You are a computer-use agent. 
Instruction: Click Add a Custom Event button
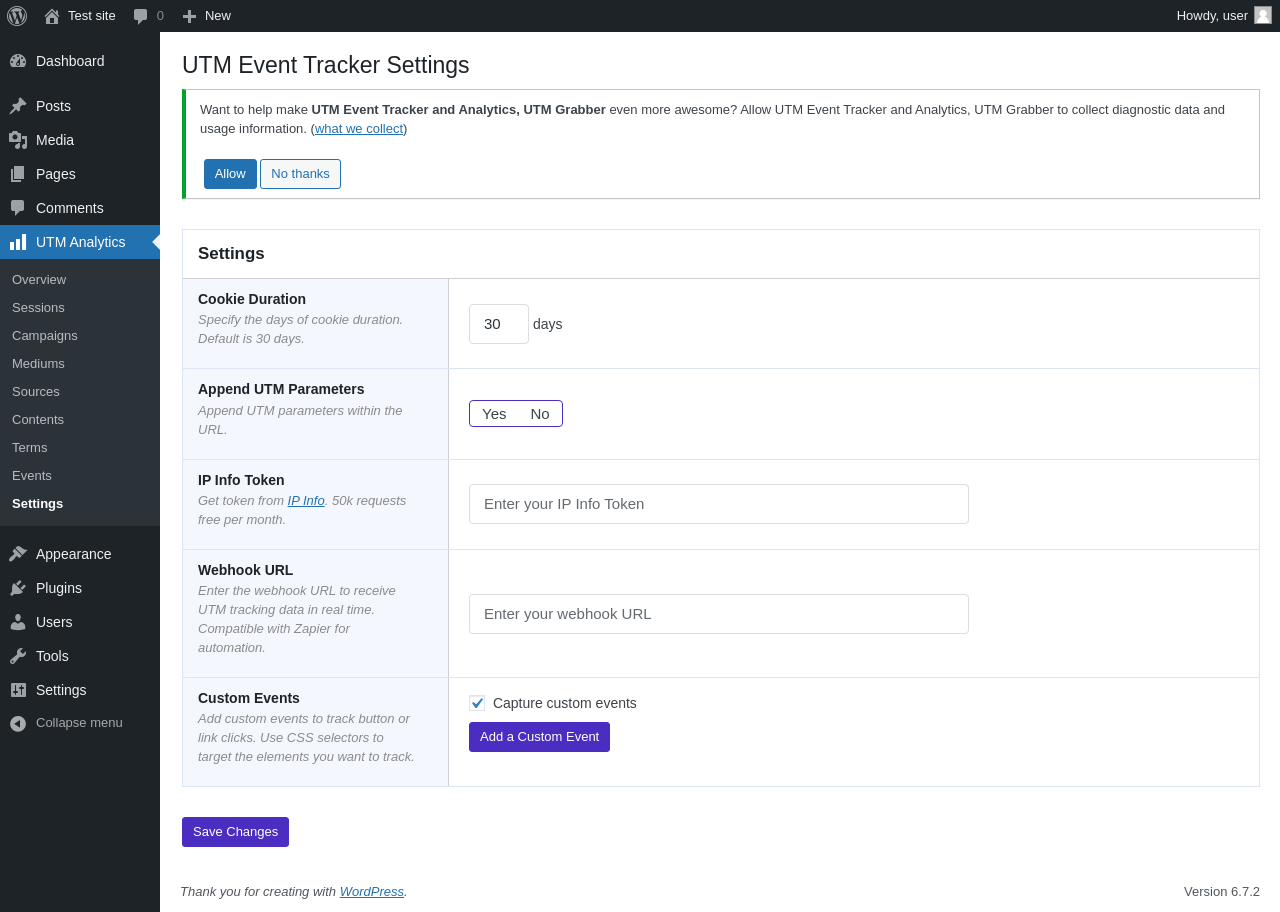[539, 737]
